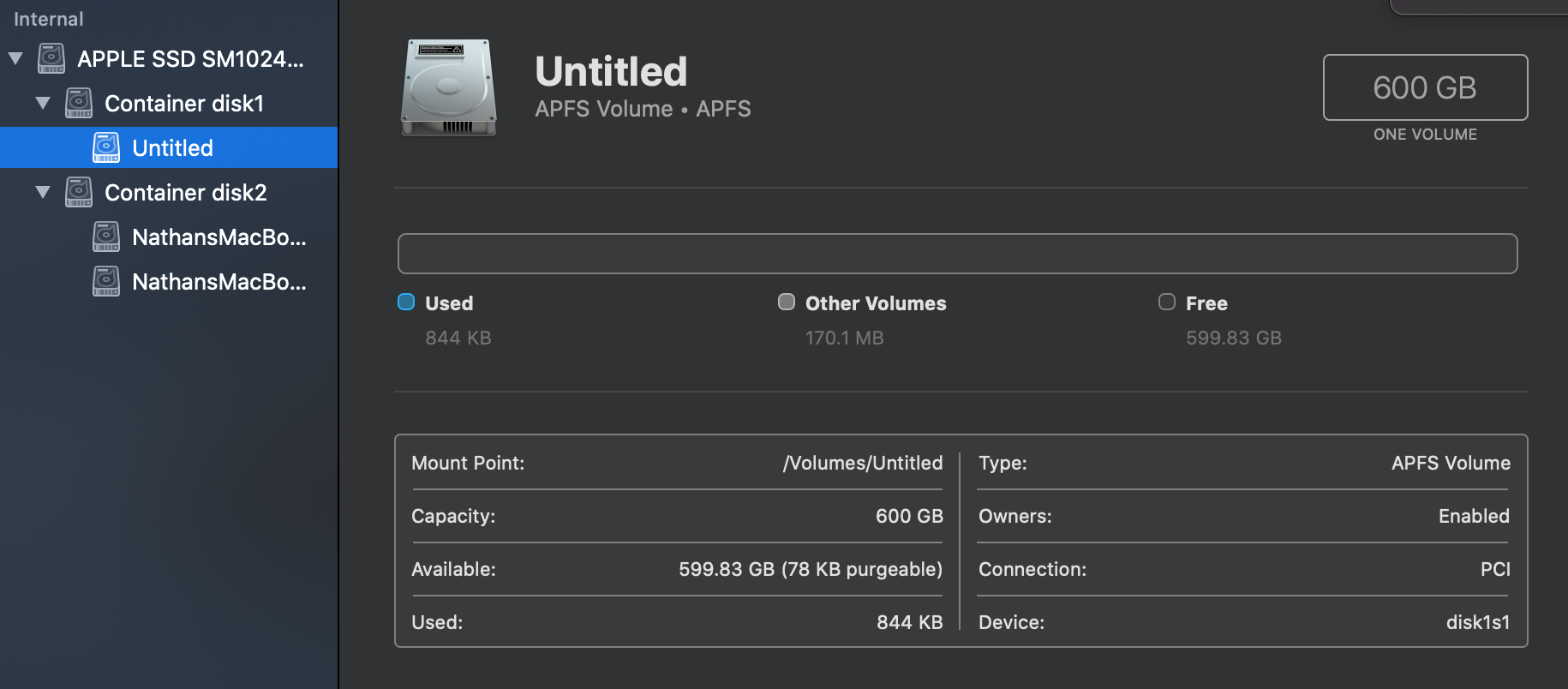Select the Untitled volume in sidebar
Viewport: 1568px width, 689px height.
172,147
